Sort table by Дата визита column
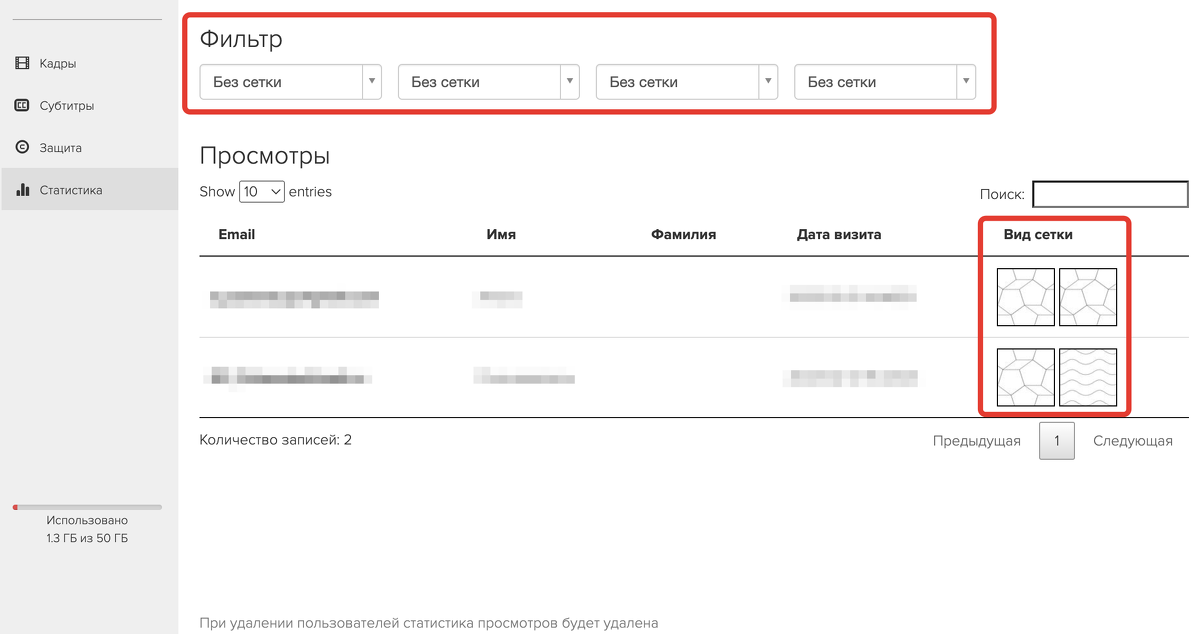This screenshot has width=1199, height=634. pyautogui.click(x=839, y=235)
